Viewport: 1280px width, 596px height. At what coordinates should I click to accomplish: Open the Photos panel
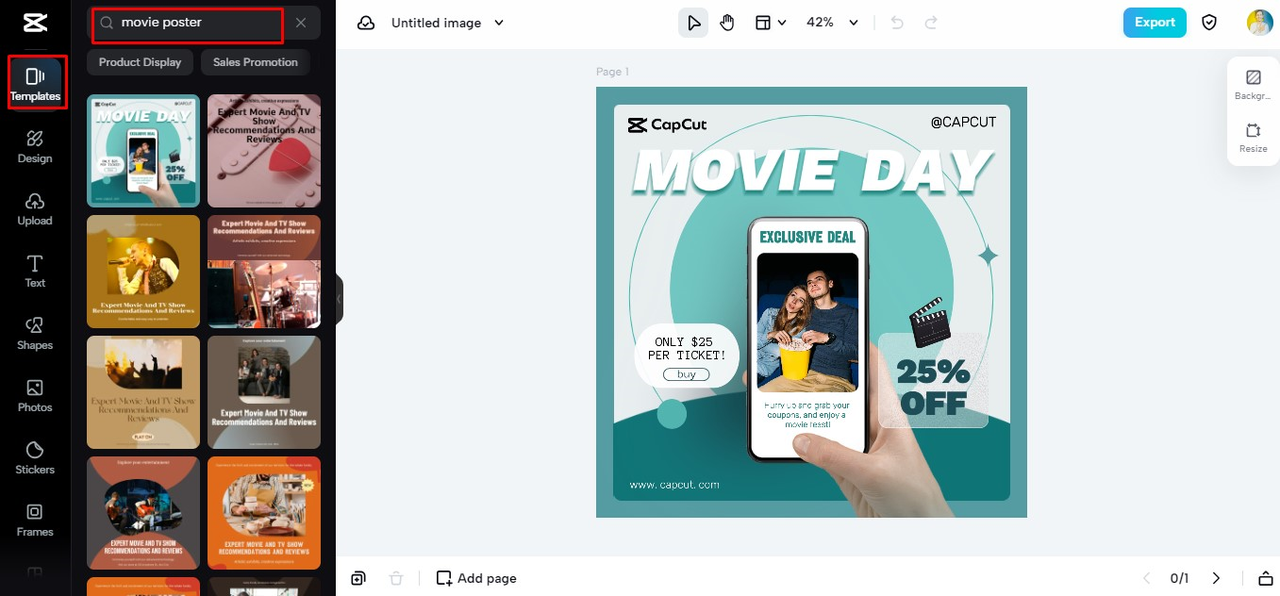point(35,395)
